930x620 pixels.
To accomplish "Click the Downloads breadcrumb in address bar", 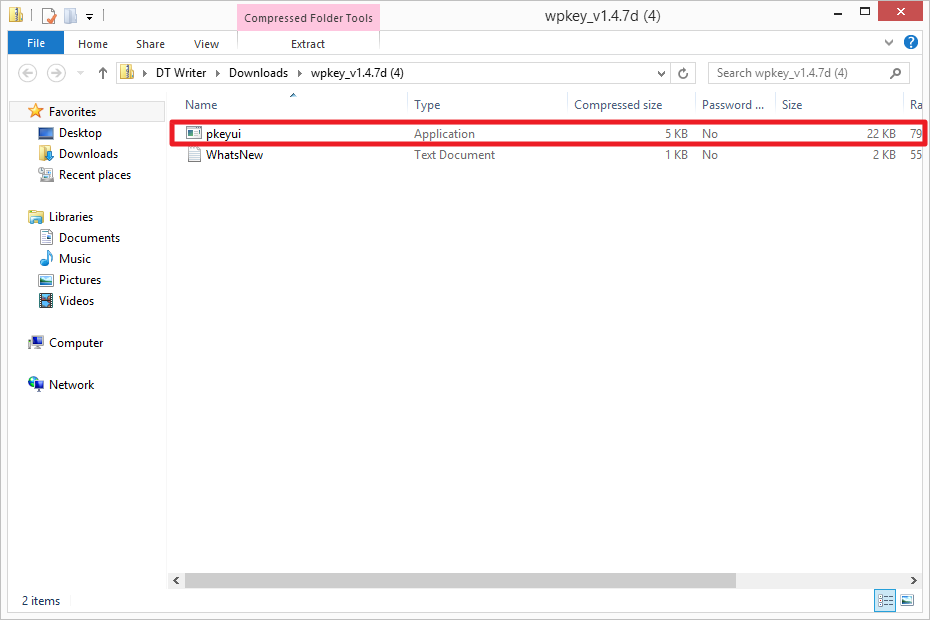I will point(258,73).
